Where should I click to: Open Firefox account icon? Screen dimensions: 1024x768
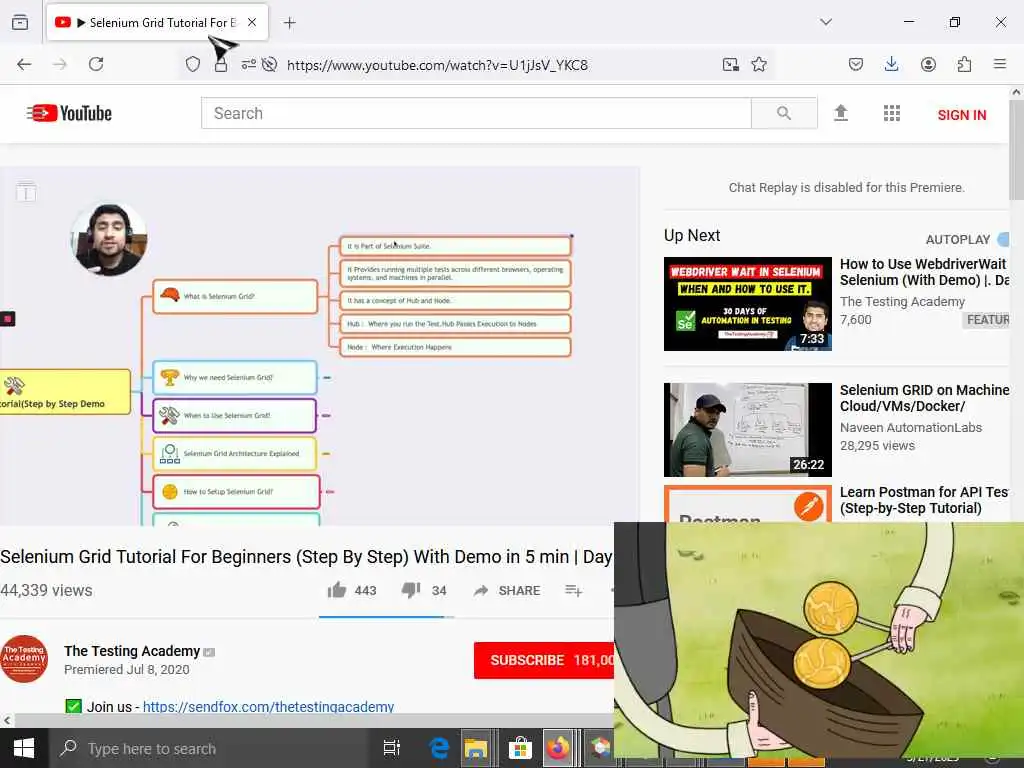928,64
